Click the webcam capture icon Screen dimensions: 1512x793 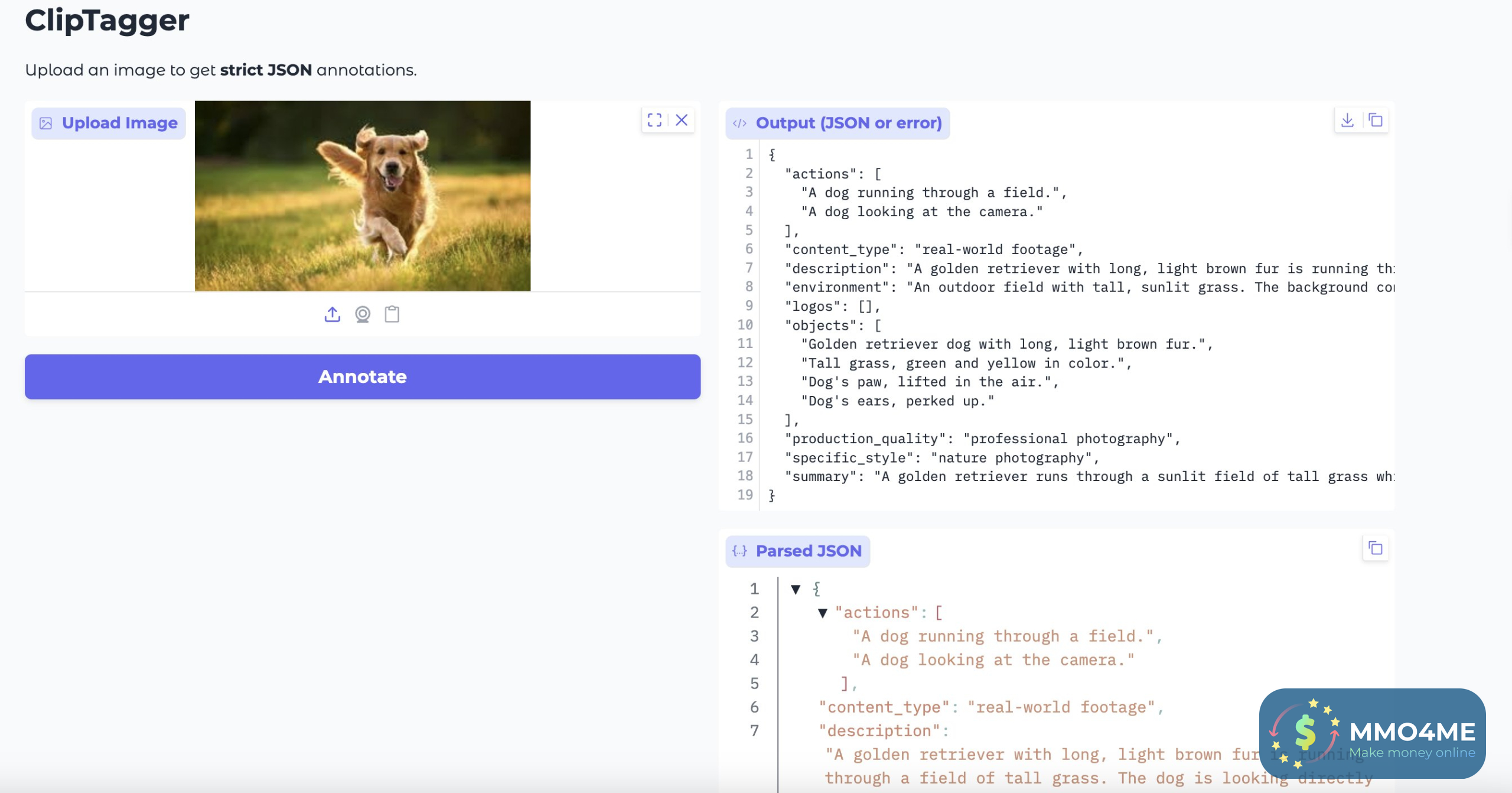[363, 314]
